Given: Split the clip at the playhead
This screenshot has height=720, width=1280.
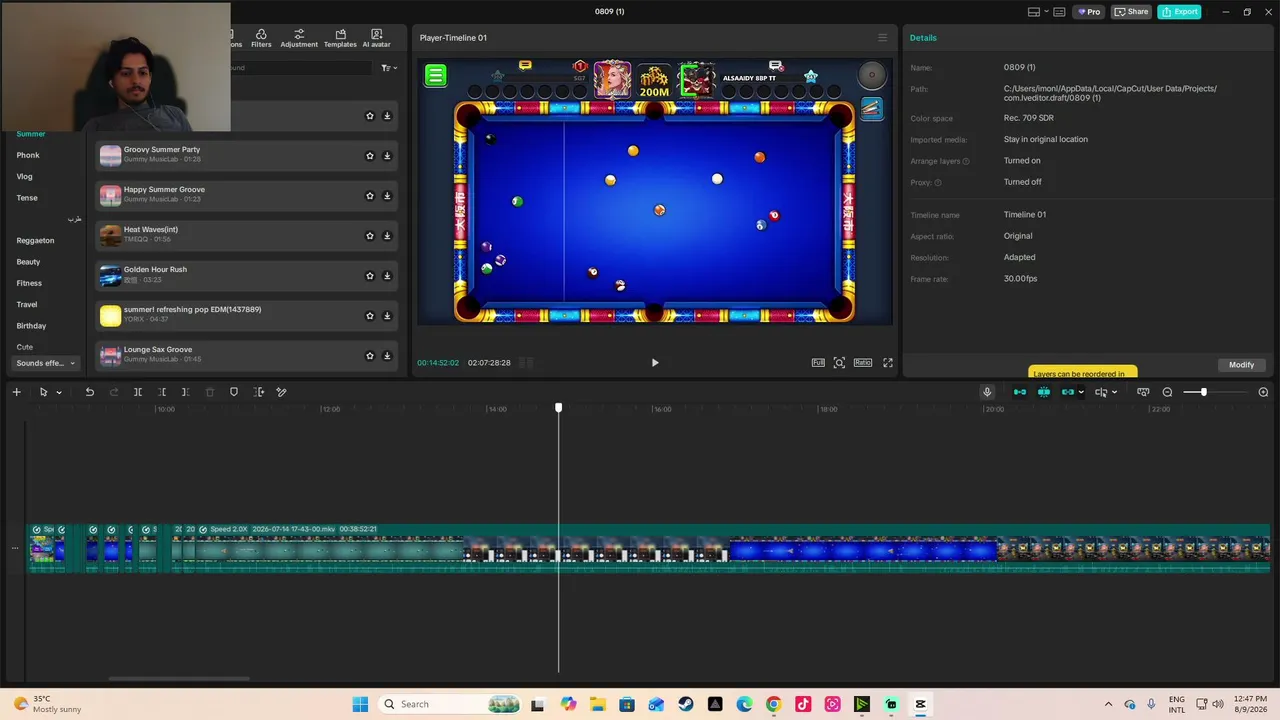Looking at the screenshot, I should 138,392.
